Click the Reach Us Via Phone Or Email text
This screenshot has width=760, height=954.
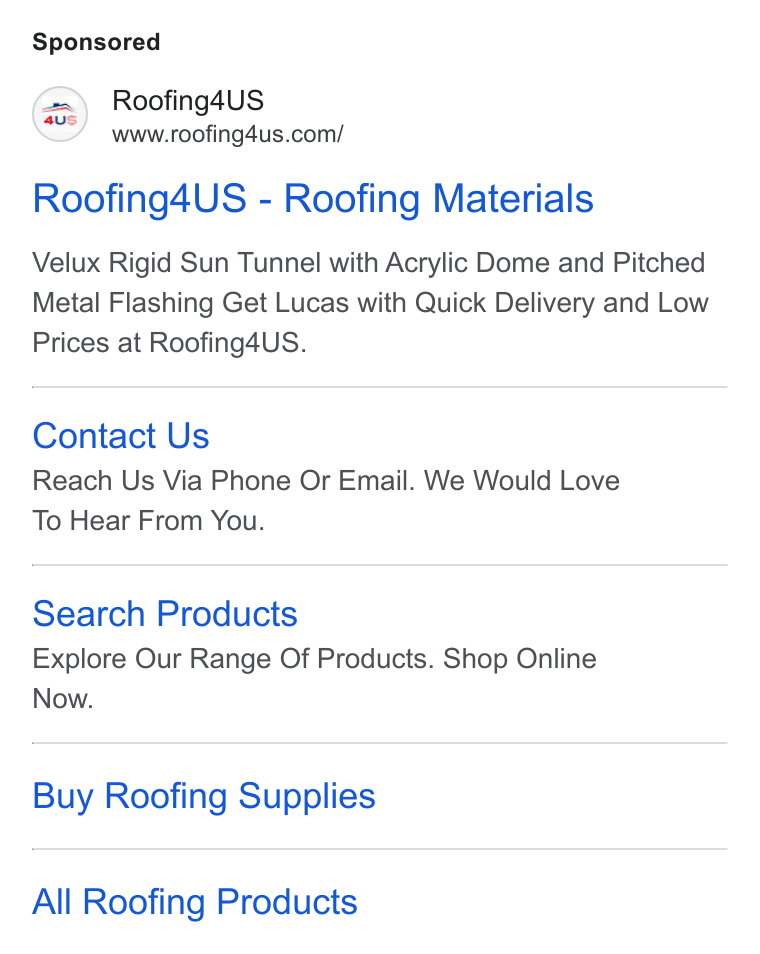point(223,481)
